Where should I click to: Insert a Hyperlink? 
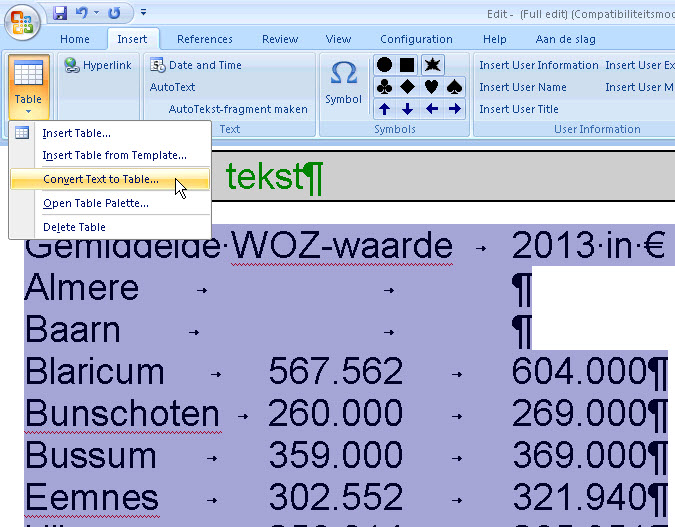point(98,65)
